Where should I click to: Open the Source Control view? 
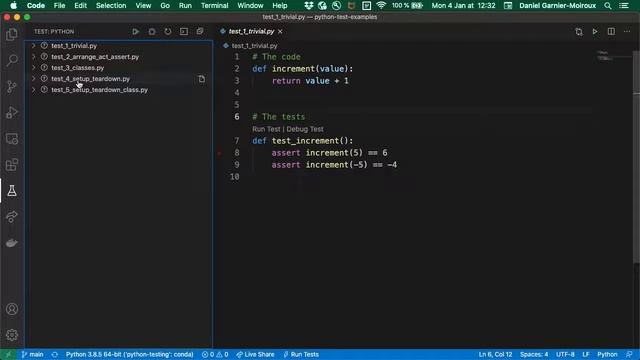[x=12, y=87]
